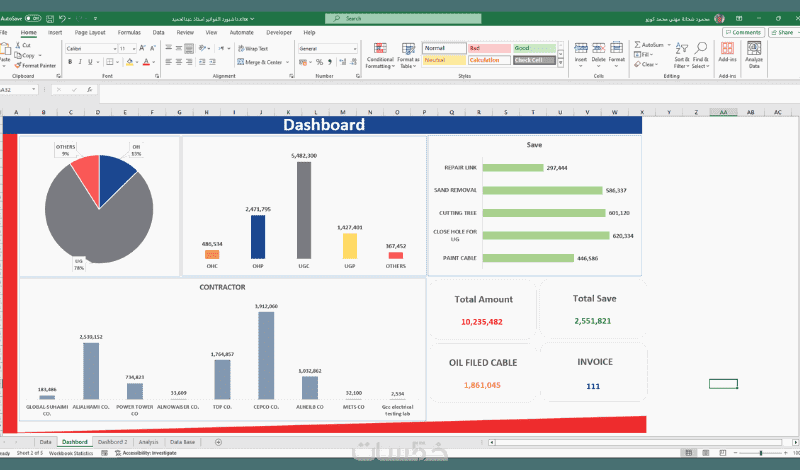
Task: Click the Undo arrow icon
Action: (x=62, y=18)
